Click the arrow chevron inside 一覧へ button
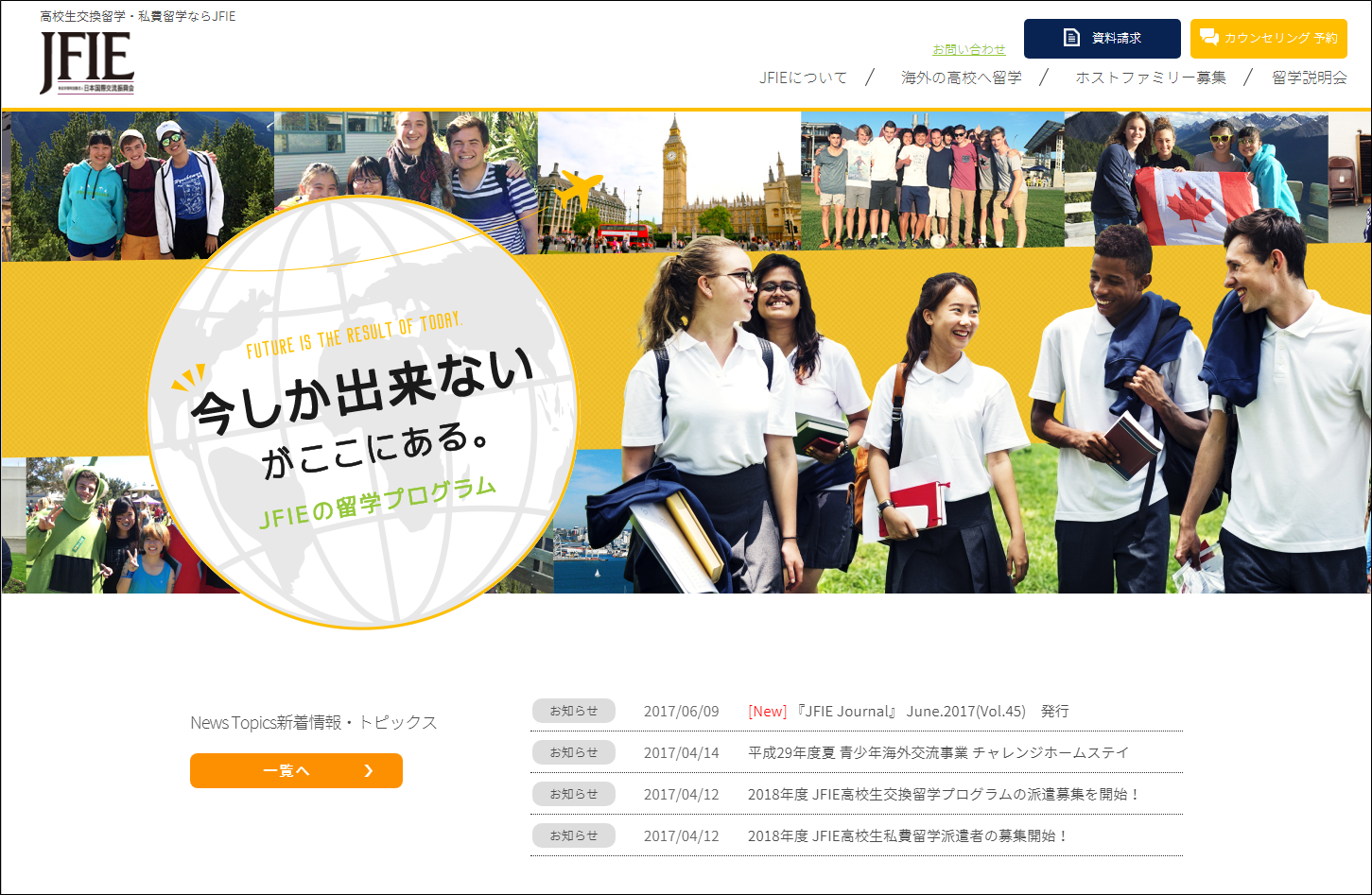Image resolution: width=1372 pixels, height=895 pixels. pyautogui.click(x=370, y=771)
